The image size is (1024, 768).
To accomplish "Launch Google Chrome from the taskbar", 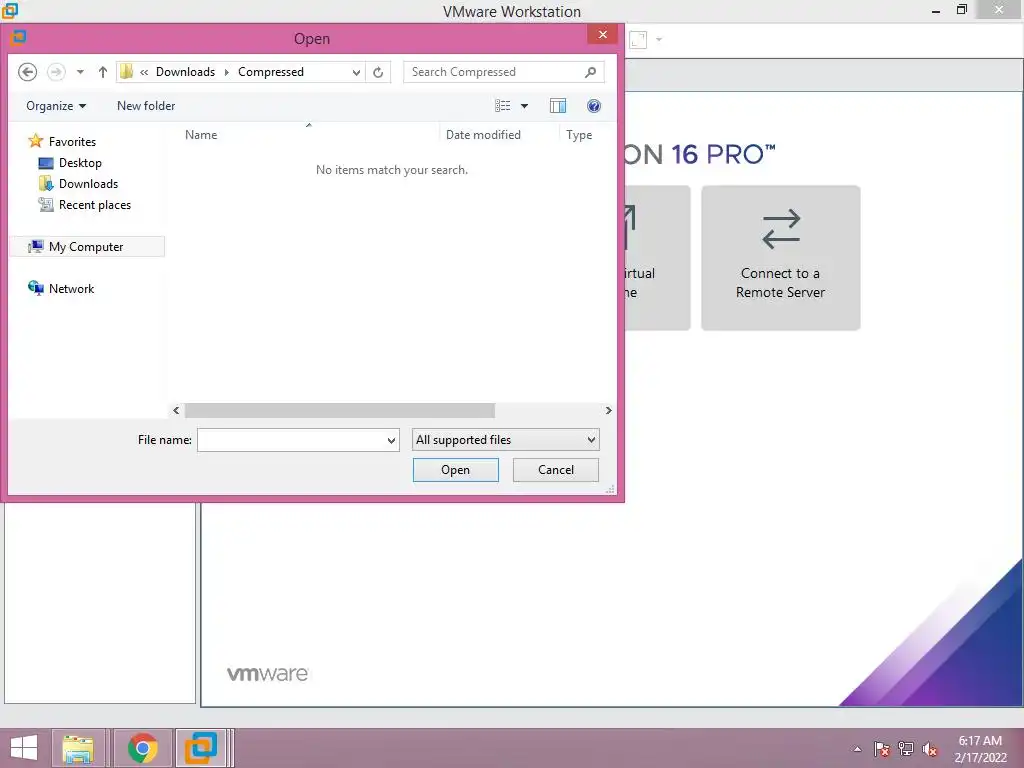I will pos(142,748).
